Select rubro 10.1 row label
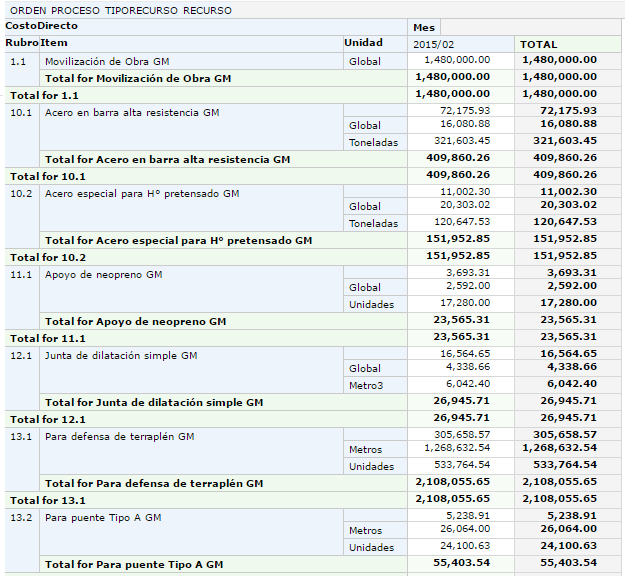 click(x=21, y=113)
